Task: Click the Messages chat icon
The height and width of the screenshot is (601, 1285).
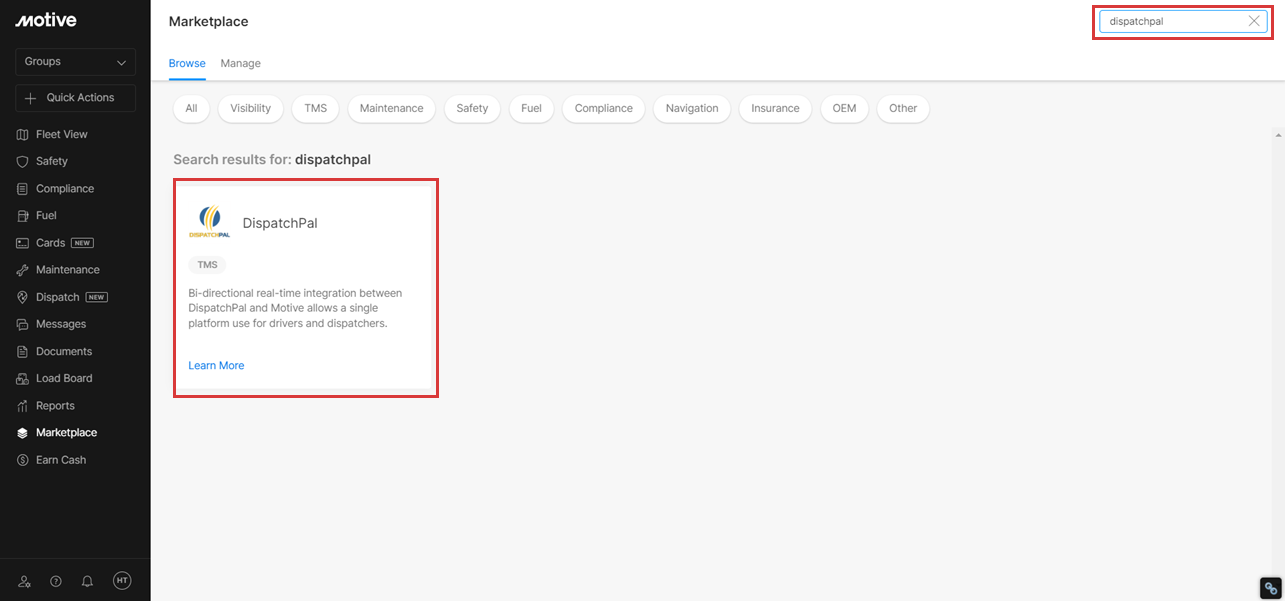Action: [x=23, y=324]
